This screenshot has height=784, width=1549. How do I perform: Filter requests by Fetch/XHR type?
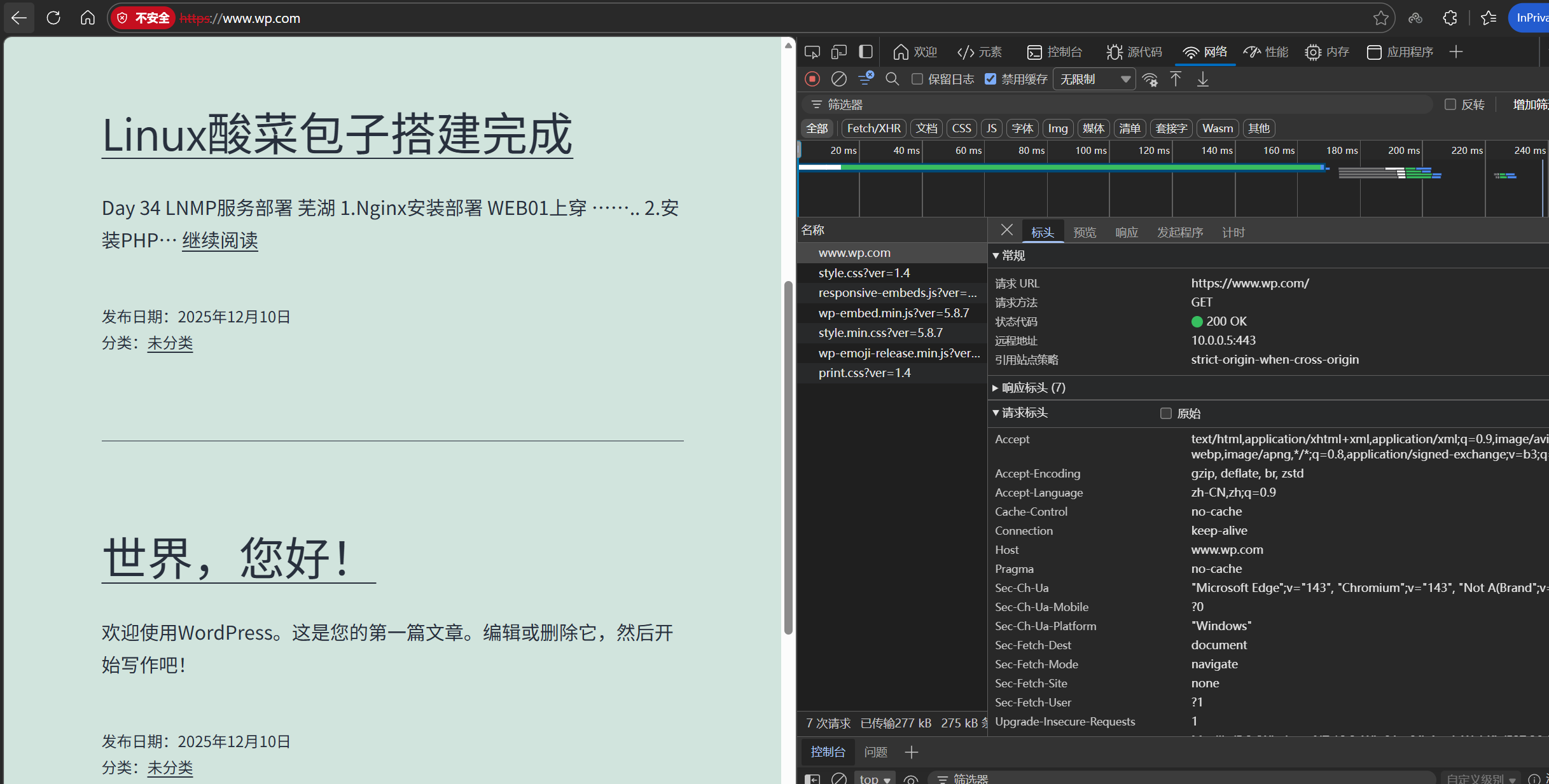873,128
